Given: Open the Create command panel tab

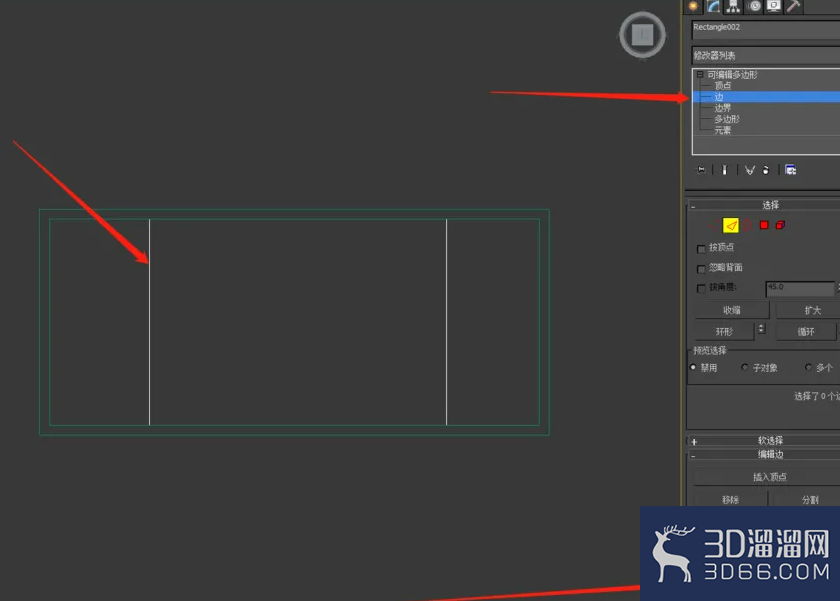Looking at the screenshot, I should tap(693, 6).
